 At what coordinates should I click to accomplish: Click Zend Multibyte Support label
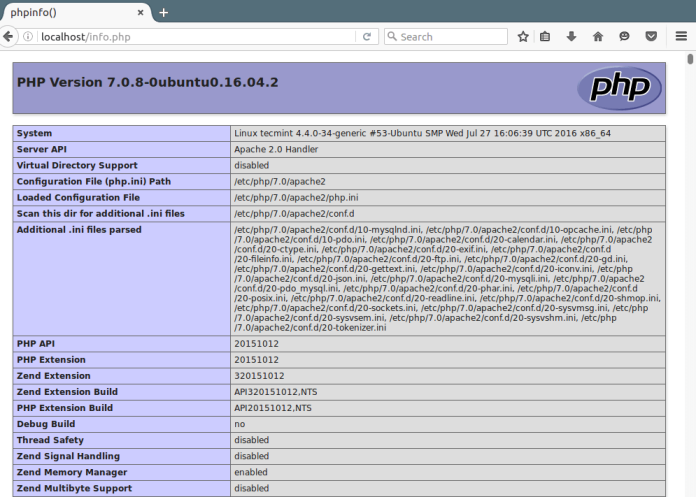pos(74,488)
